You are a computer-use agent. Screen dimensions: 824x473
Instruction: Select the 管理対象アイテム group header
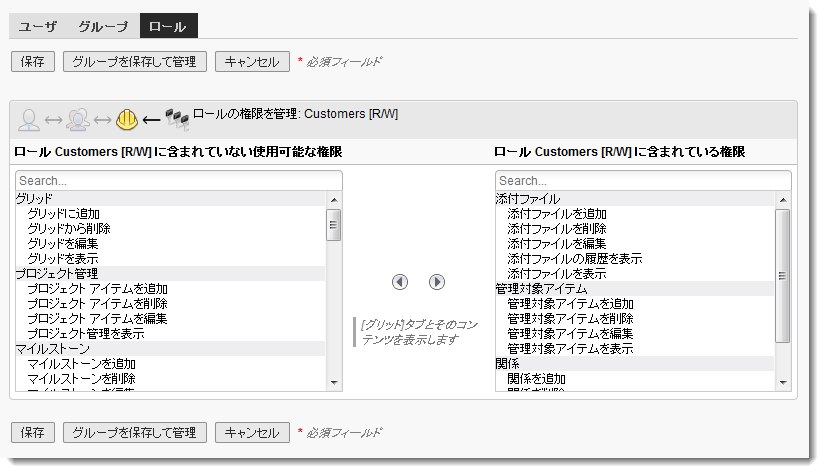tap(635, 289)
